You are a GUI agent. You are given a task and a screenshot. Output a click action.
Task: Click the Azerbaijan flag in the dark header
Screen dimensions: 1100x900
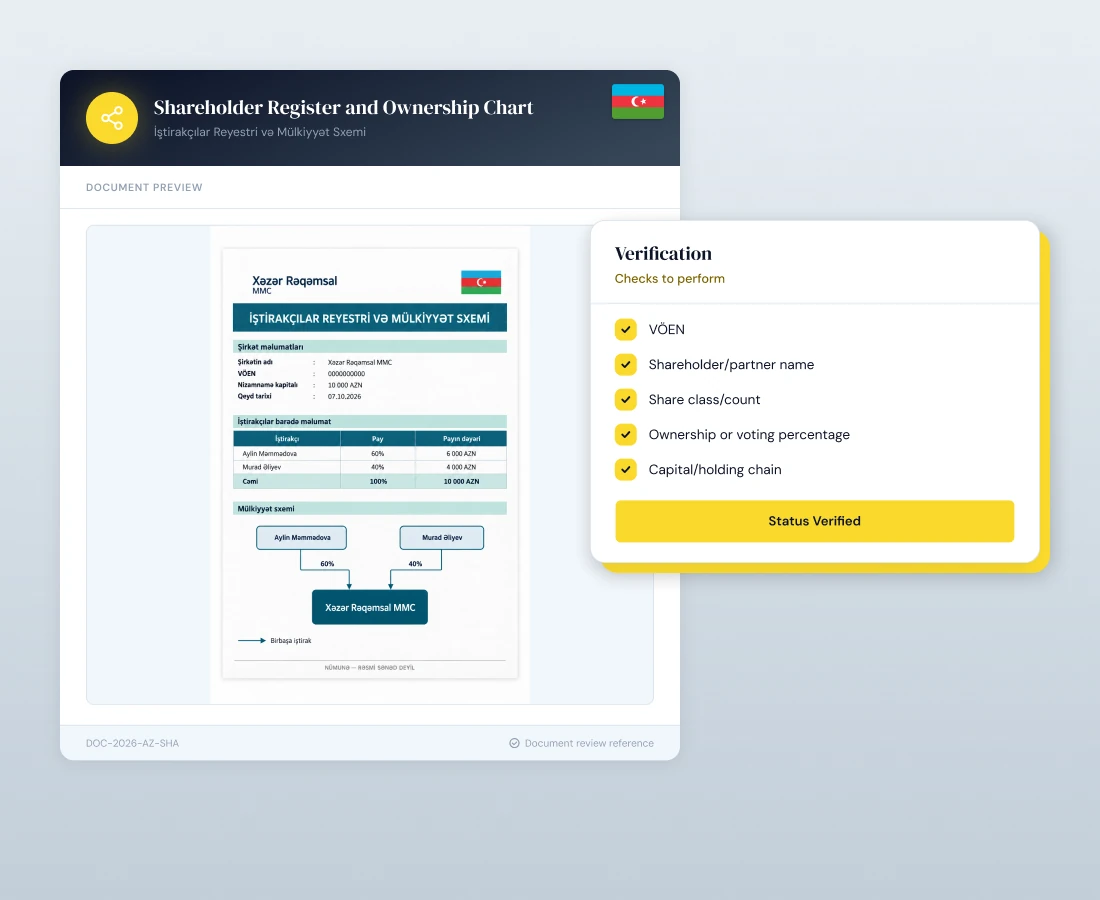[x=638, y=102]
